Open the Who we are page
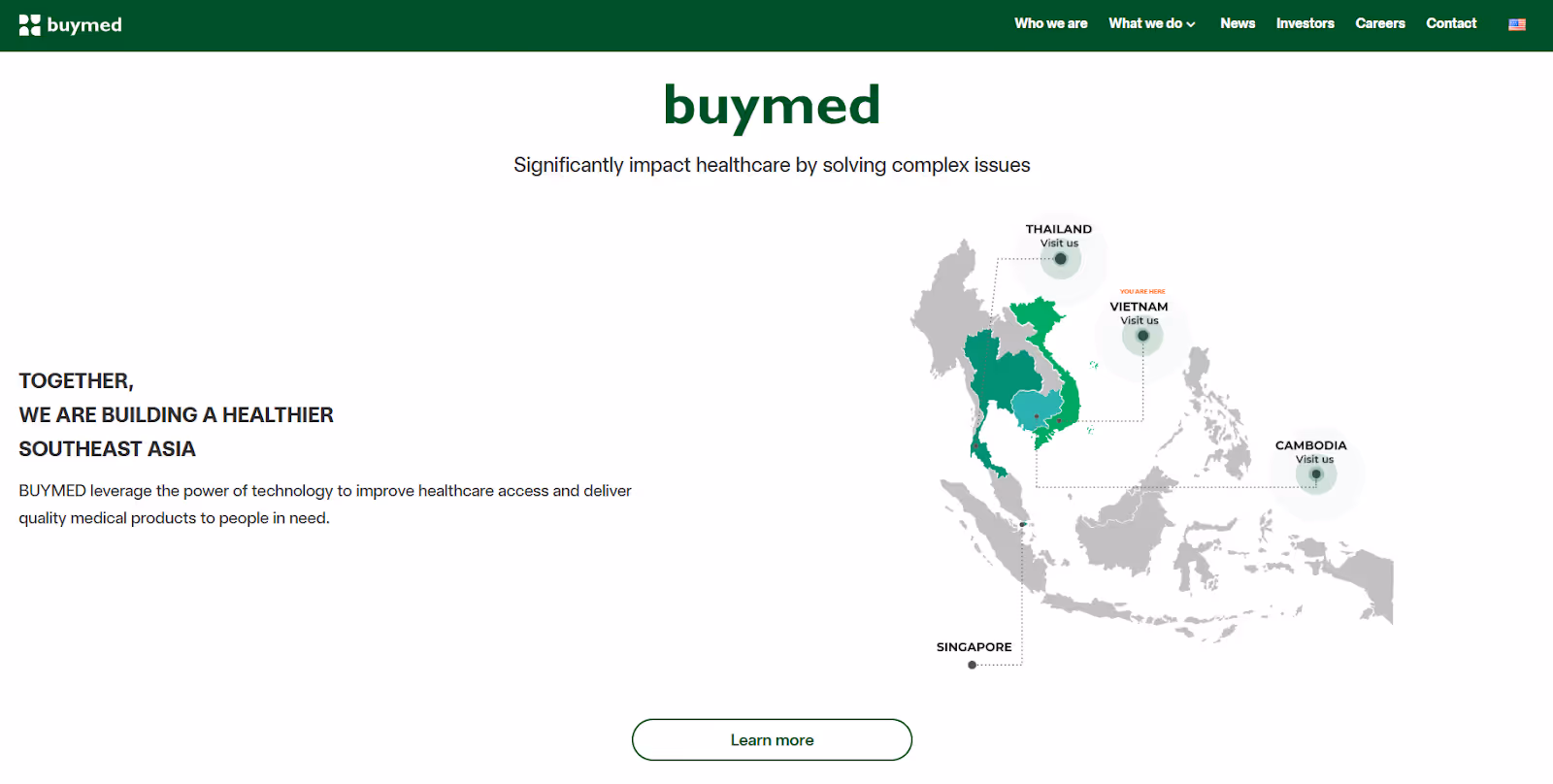The height and width of the screenshot is (784, 1553). tap(1051, 23)
